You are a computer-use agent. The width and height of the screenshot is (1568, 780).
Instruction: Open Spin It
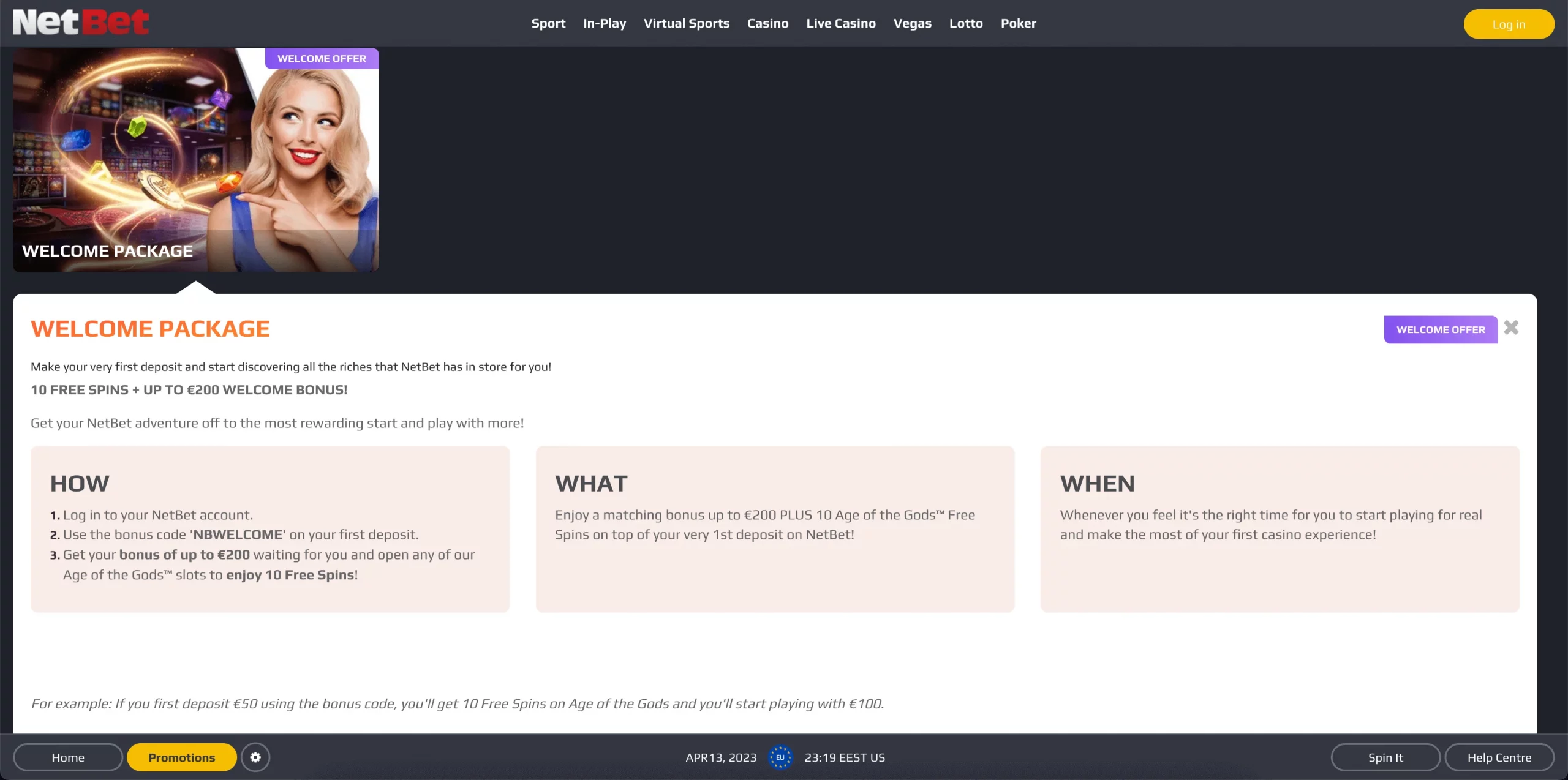point(1385,757)
